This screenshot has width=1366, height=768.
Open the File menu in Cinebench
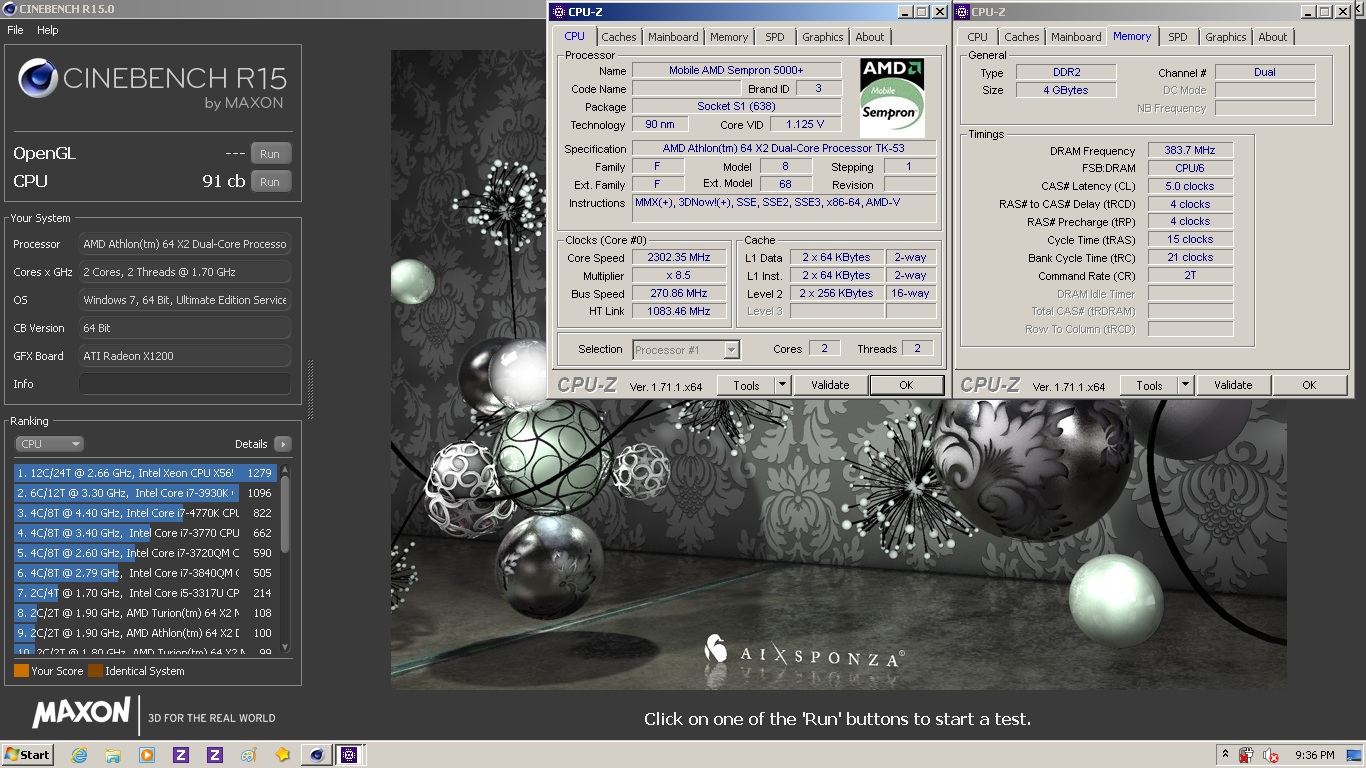click(x=15, y=30)
